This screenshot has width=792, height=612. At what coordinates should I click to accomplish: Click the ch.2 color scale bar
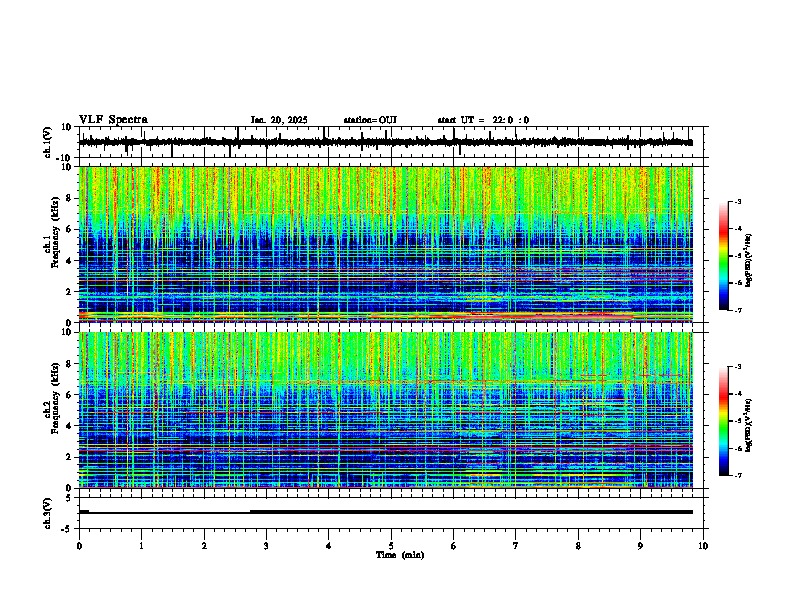coord(724,421)
